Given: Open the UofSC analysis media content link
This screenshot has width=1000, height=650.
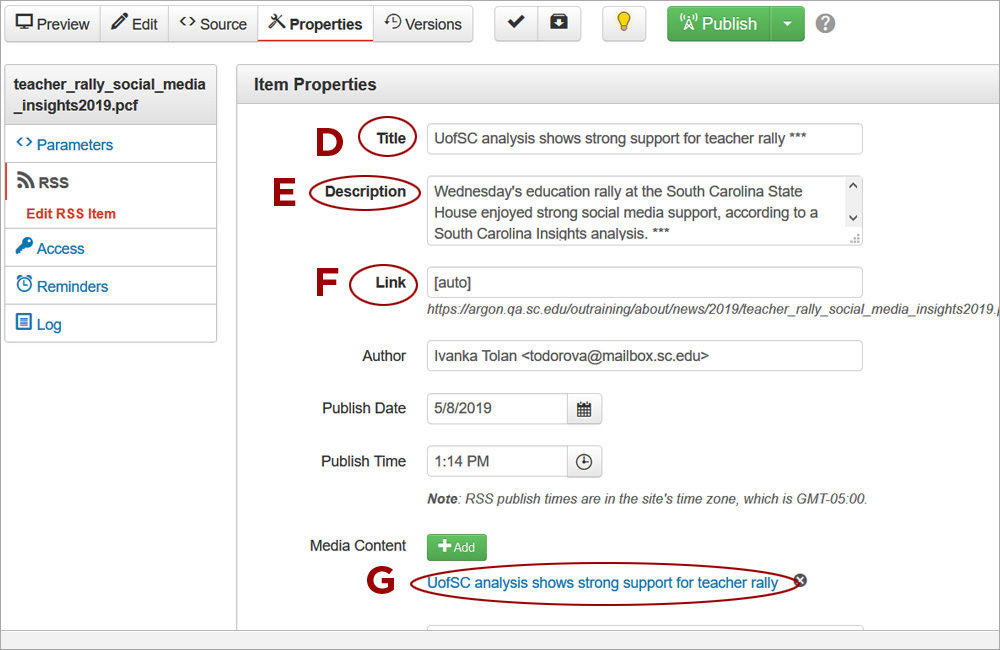Looking at the screenshot, I should (602, 582).
